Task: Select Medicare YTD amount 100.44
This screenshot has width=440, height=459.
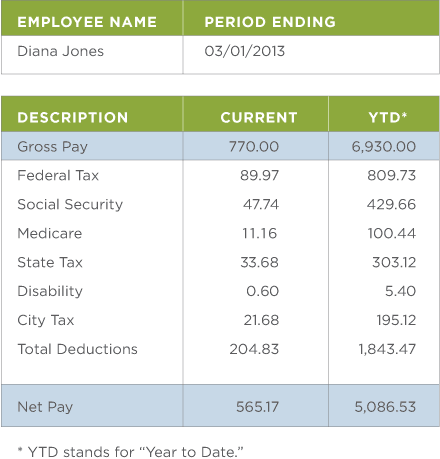Action: [x=392, y=233]
